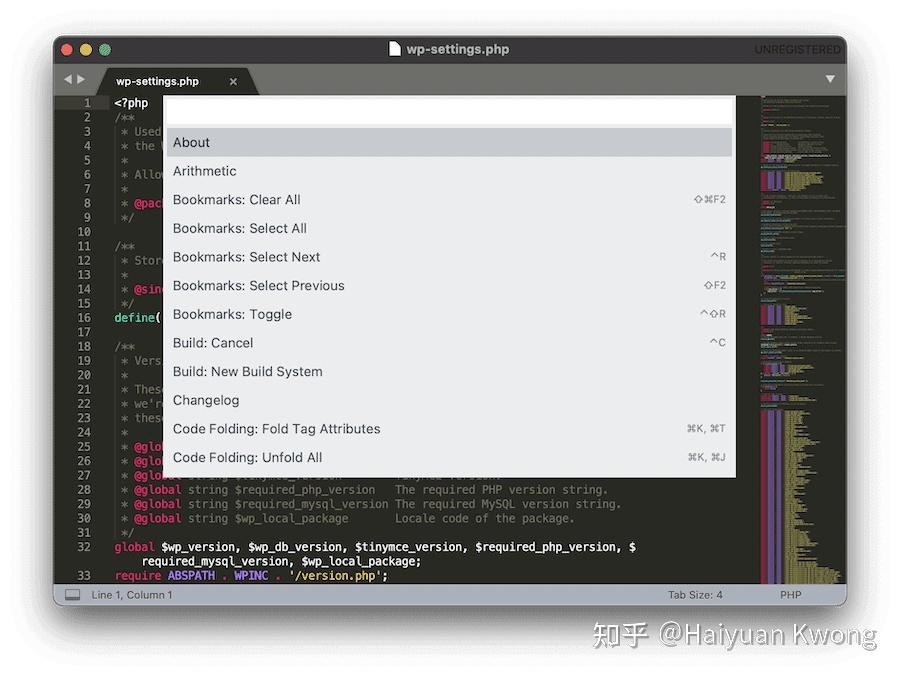Run Bookmarks: Clear All
This screenshot has height=676, width=900.
[448, 200]
